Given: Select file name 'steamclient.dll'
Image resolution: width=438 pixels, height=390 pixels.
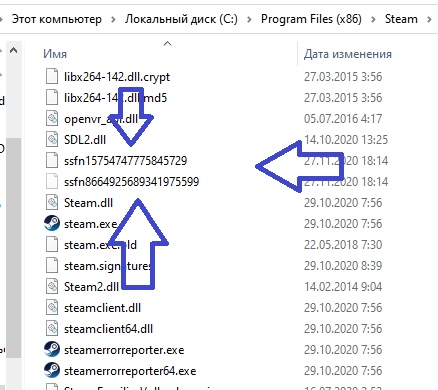Looking at the screenshot, I should coord(103,308).
